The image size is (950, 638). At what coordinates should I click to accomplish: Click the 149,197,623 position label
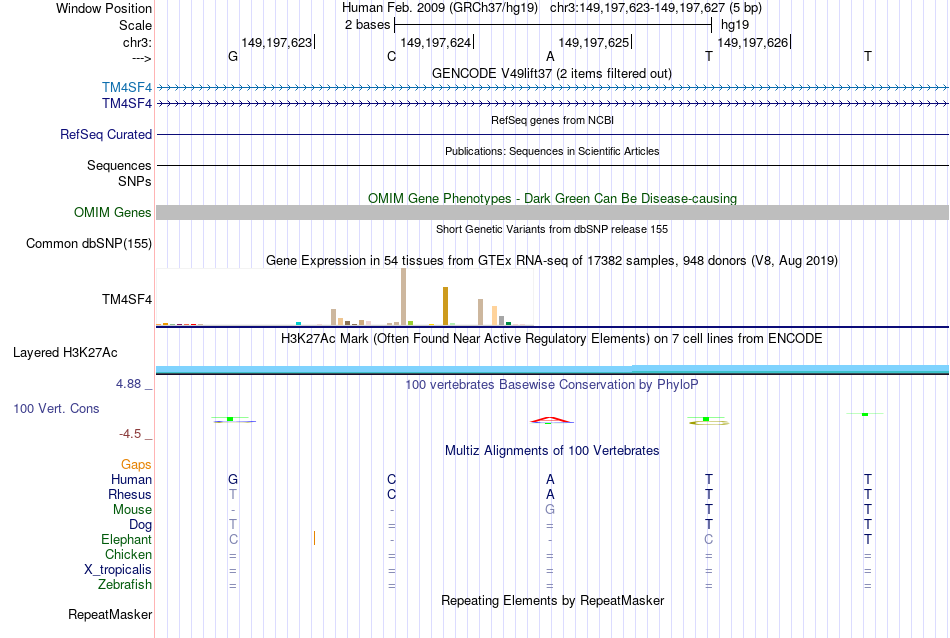[276, 42]
